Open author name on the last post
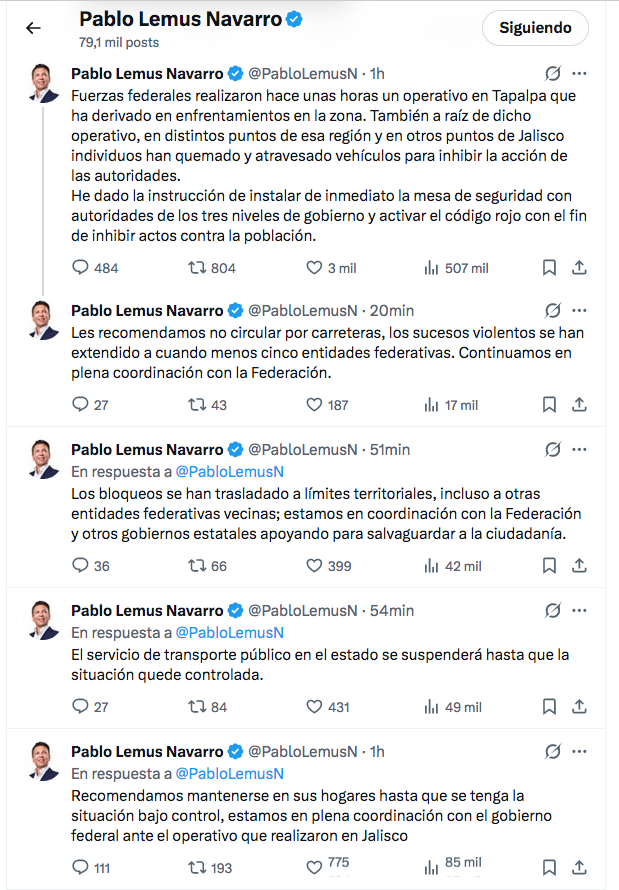This screenshot has height=890, width=619. 147,751
